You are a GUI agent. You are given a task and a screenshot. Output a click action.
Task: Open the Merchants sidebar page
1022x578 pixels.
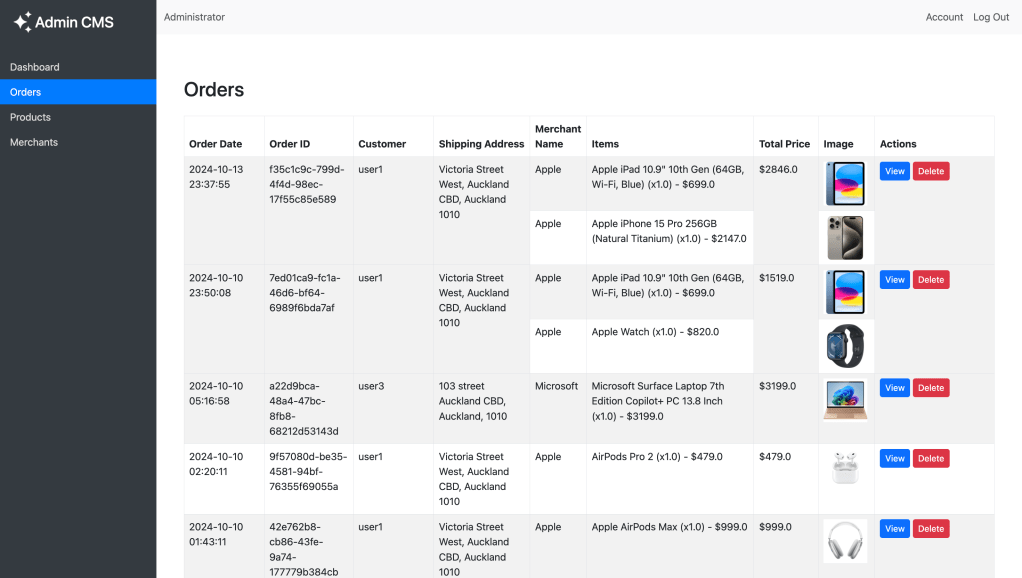point(34,142)
